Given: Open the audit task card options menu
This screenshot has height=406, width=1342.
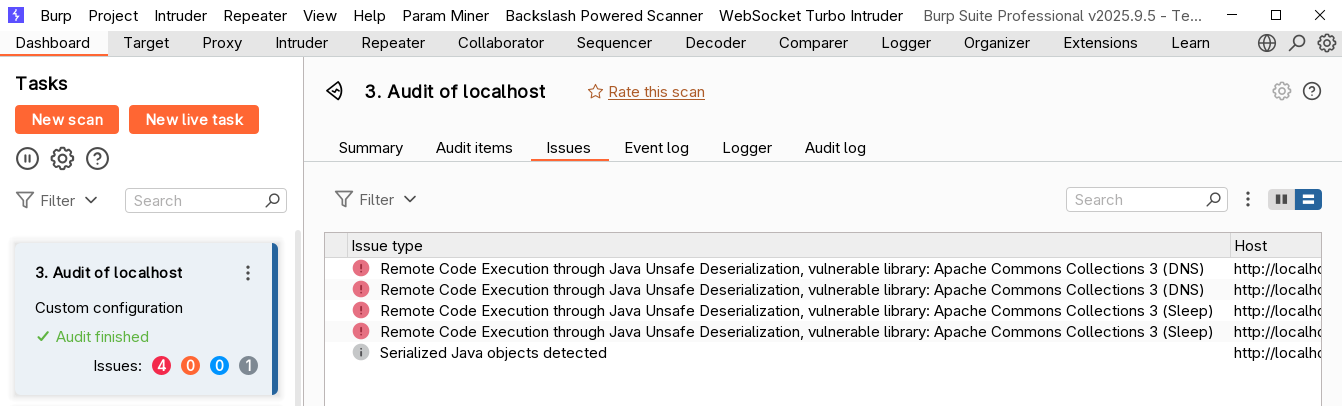Looking at the screenshot, I should pyautogui.click(x=248, y=273).
